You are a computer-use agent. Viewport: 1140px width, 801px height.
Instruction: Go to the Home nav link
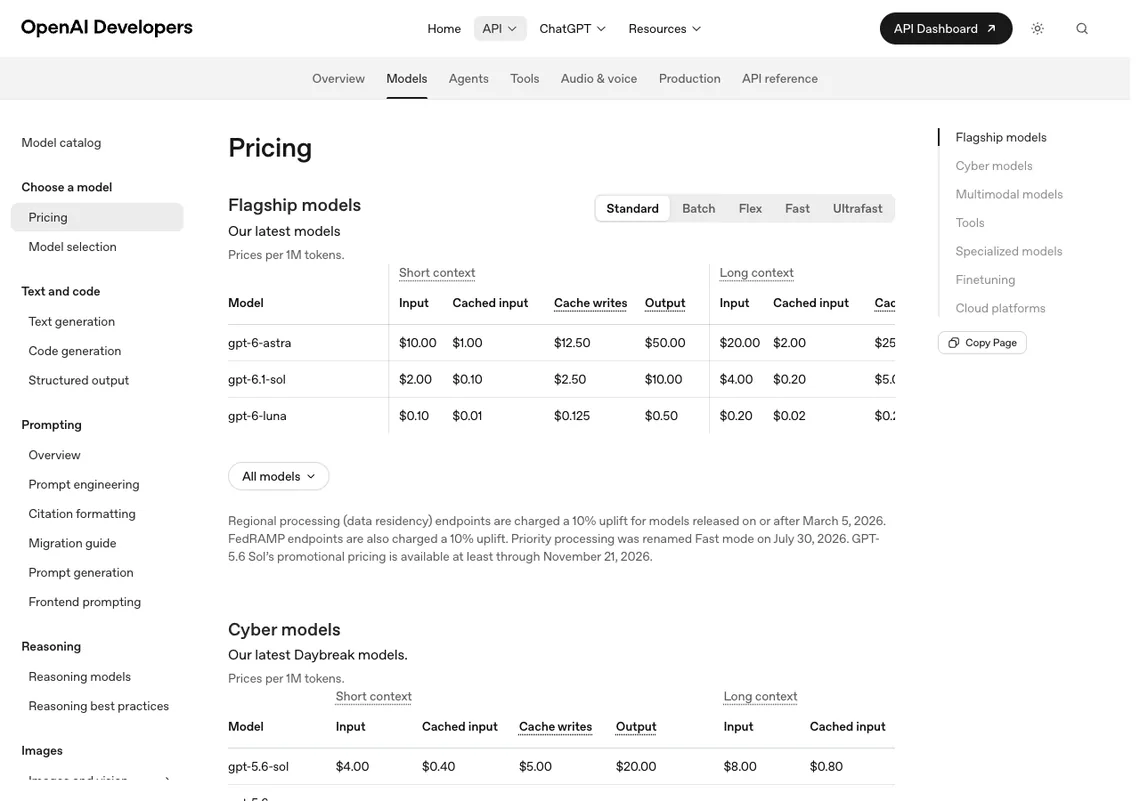click(444, 28)
